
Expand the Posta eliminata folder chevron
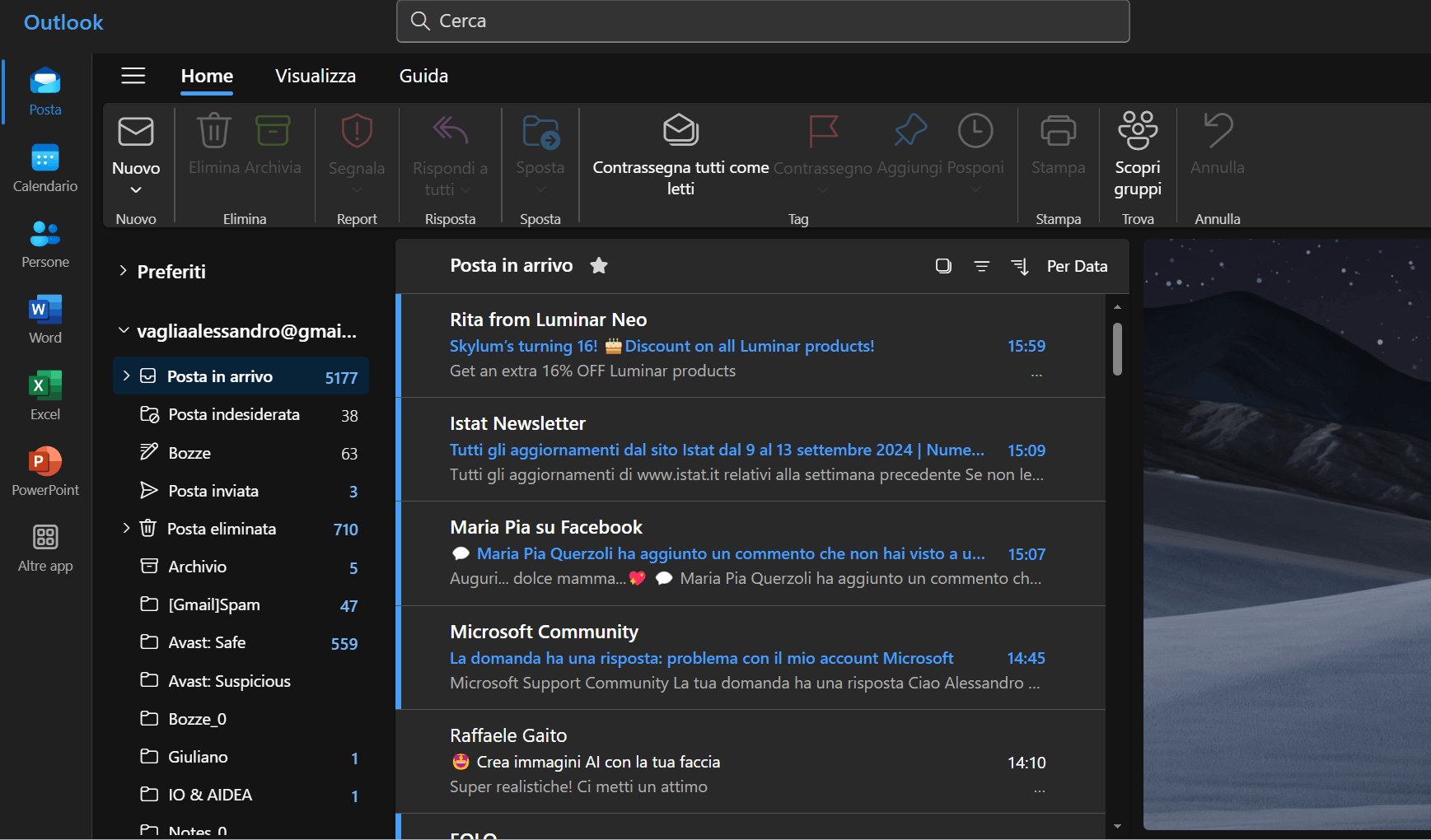(126, 528)
